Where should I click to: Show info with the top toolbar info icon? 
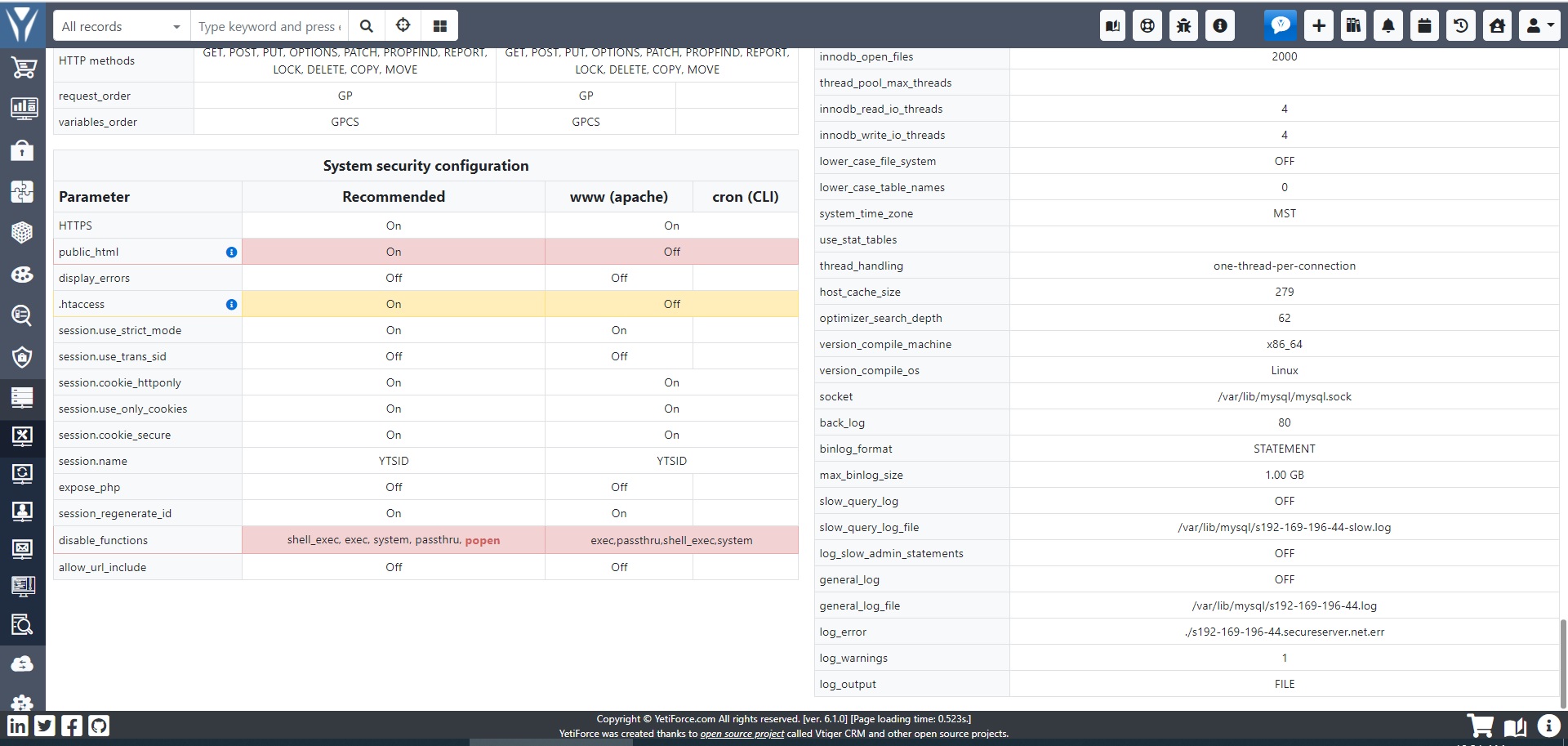(1219, 25)
